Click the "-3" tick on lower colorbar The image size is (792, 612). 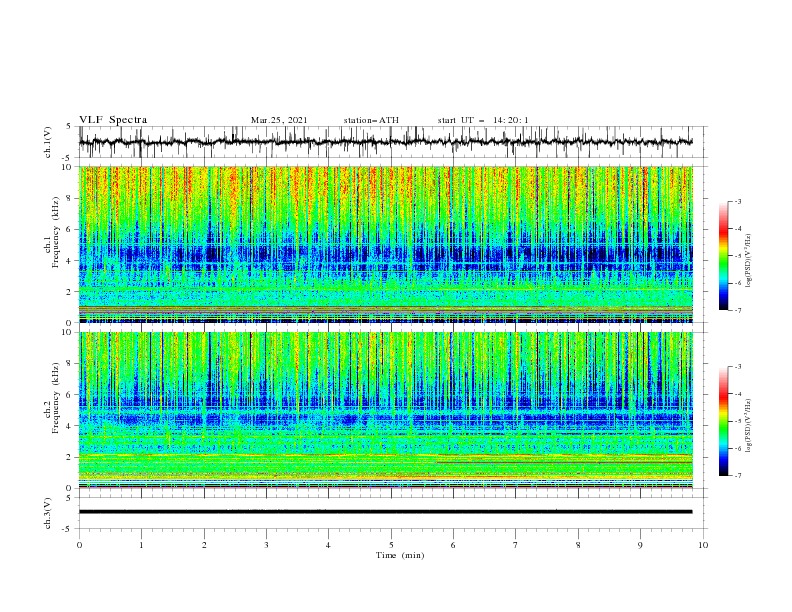tap(738, 367)
